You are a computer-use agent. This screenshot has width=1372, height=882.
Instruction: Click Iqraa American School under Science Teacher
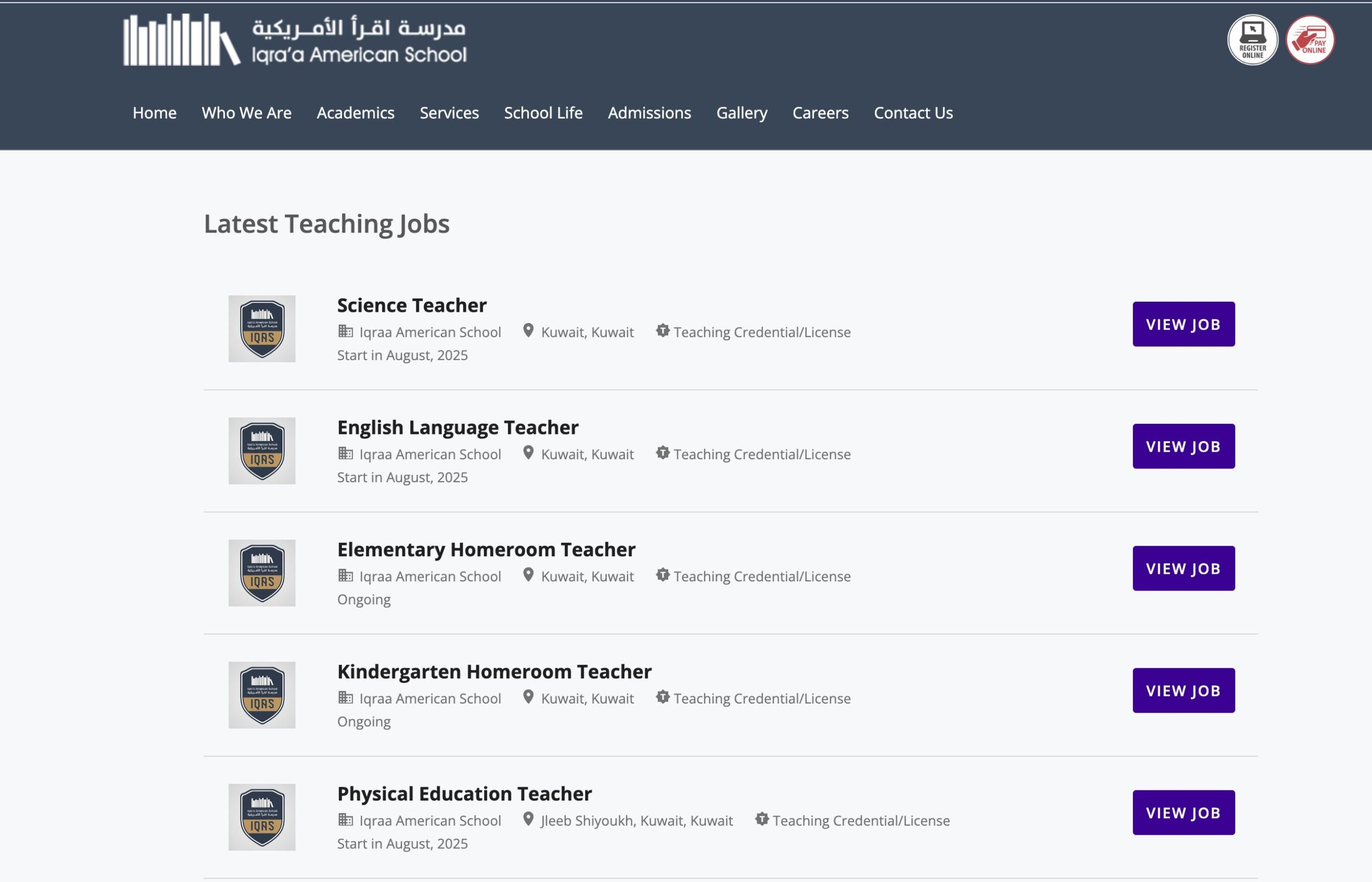pos(430,332)
